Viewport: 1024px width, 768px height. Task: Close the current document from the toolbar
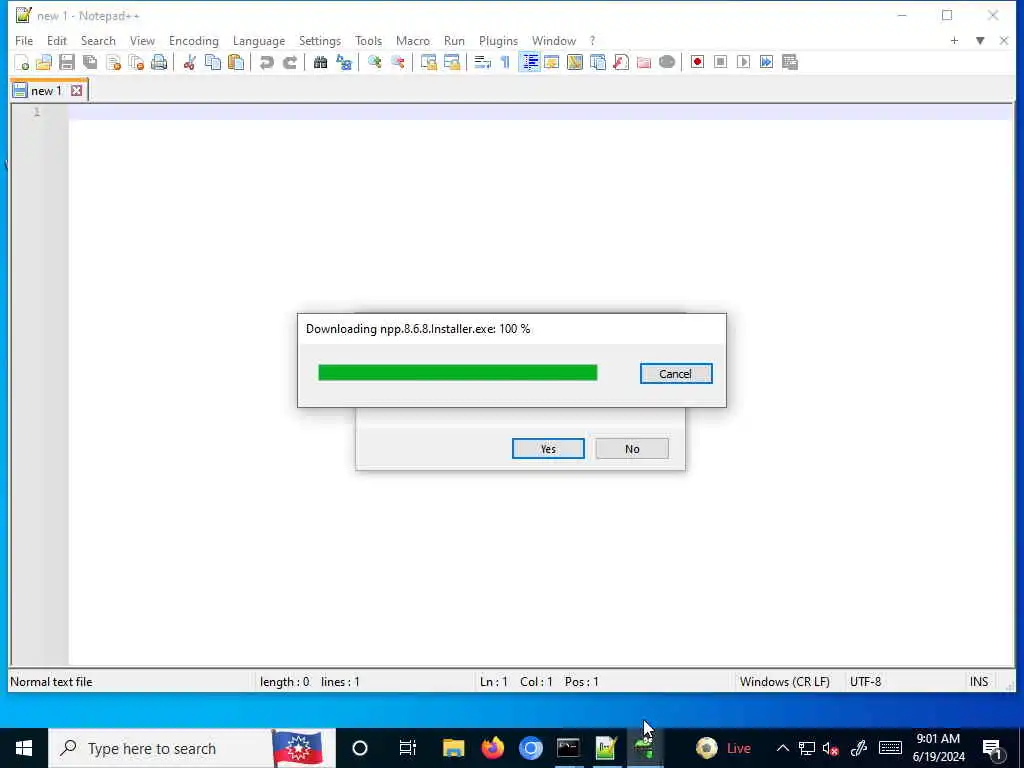pyautogui.click(x=113, y=62)
